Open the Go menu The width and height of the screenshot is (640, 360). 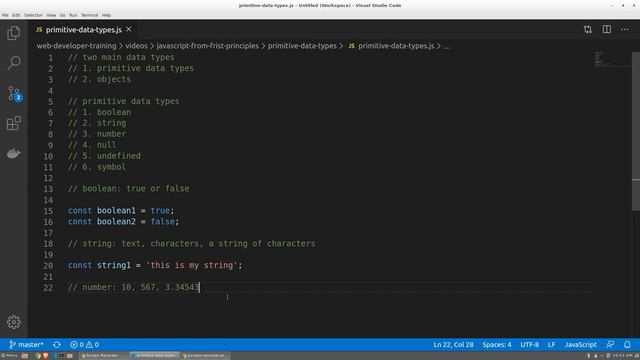tap(62, 15)
